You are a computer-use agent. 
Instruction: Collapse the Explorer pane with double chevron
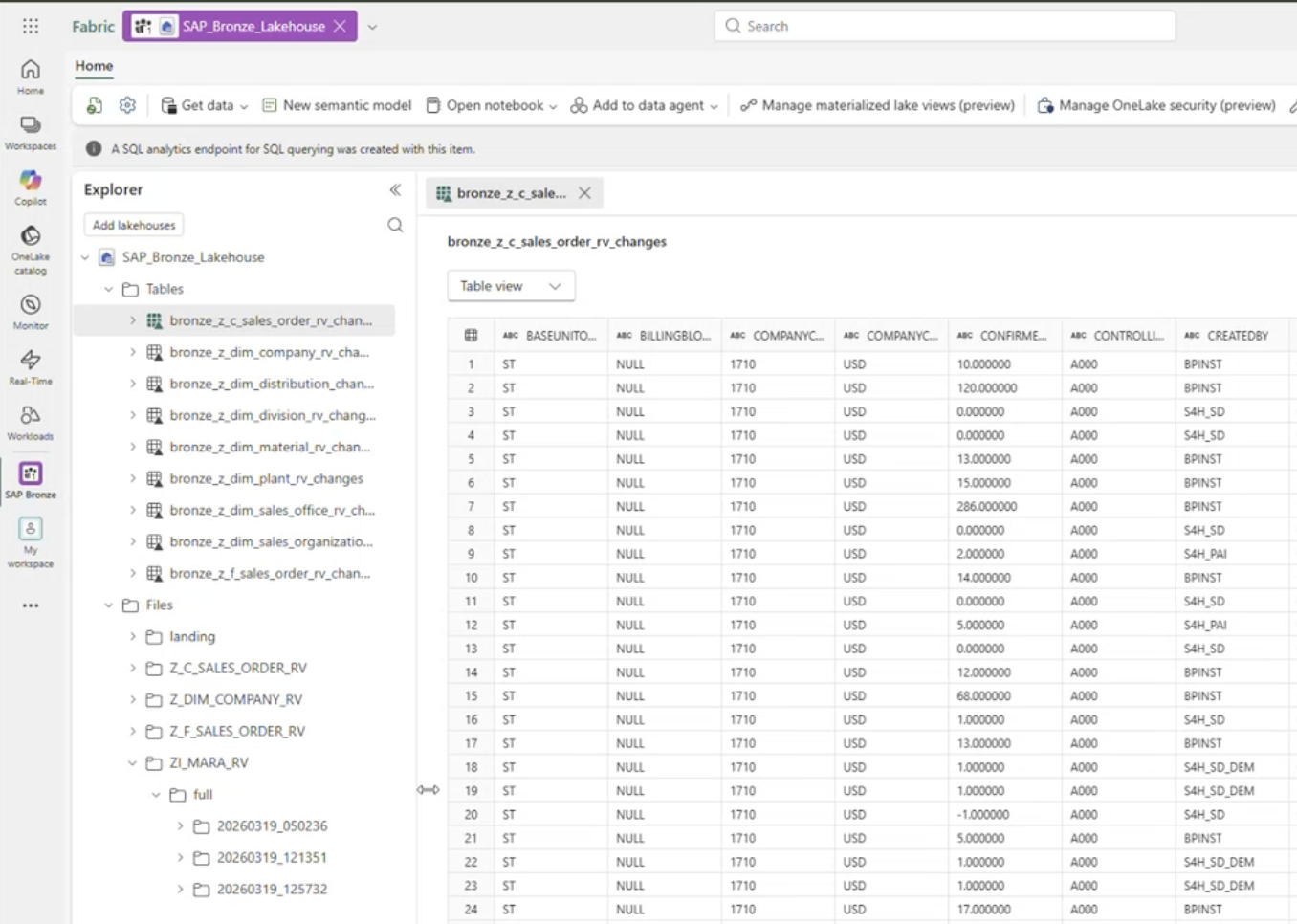tap(395, 190)
